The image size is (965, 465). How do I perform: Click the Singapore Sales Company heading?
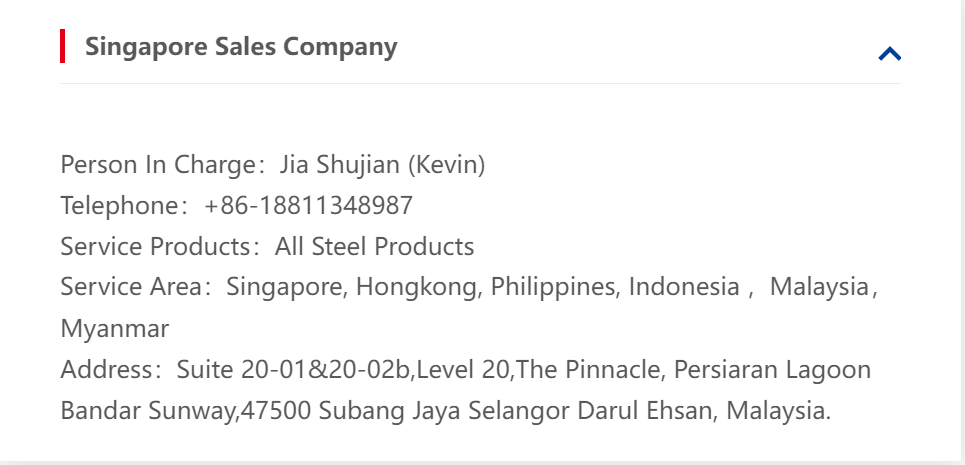point(241,47)
